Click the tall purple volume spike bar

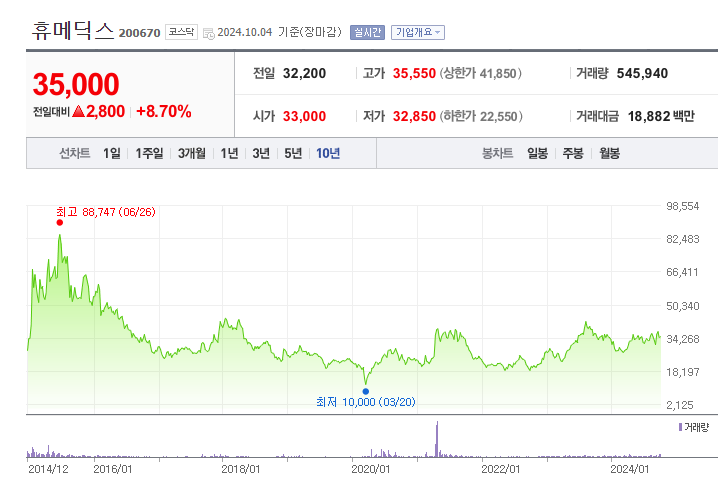[x=437, y=439]
